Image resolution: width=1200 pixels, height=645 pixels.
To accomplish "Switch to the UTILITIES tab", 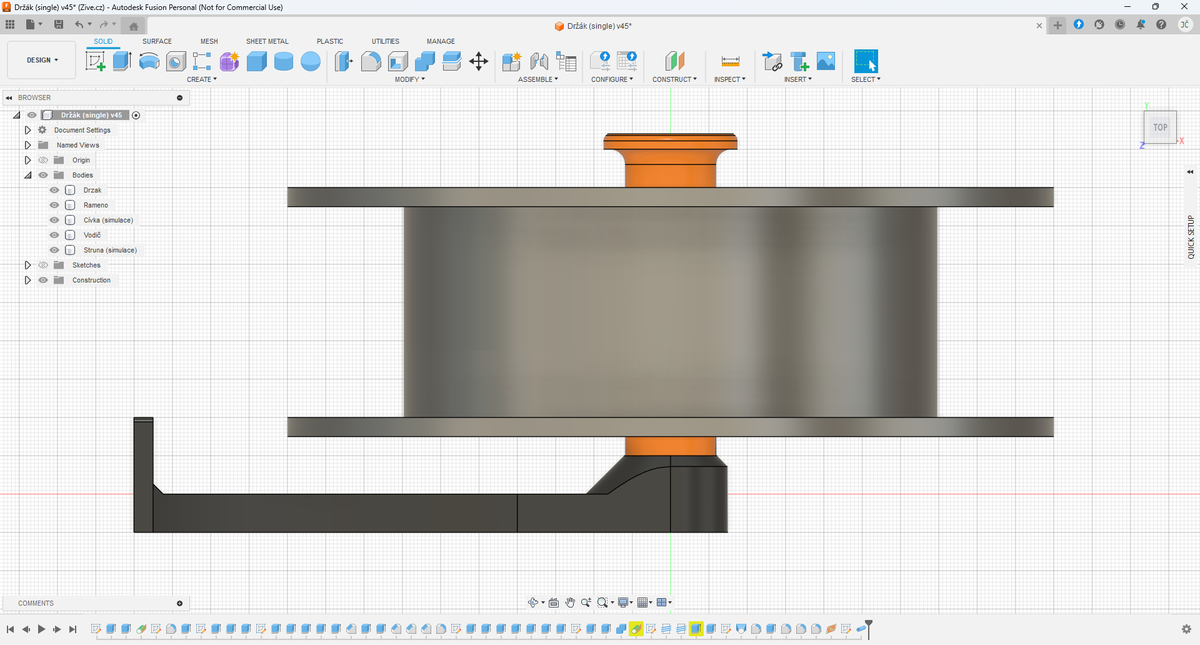I will coord(386,41).
